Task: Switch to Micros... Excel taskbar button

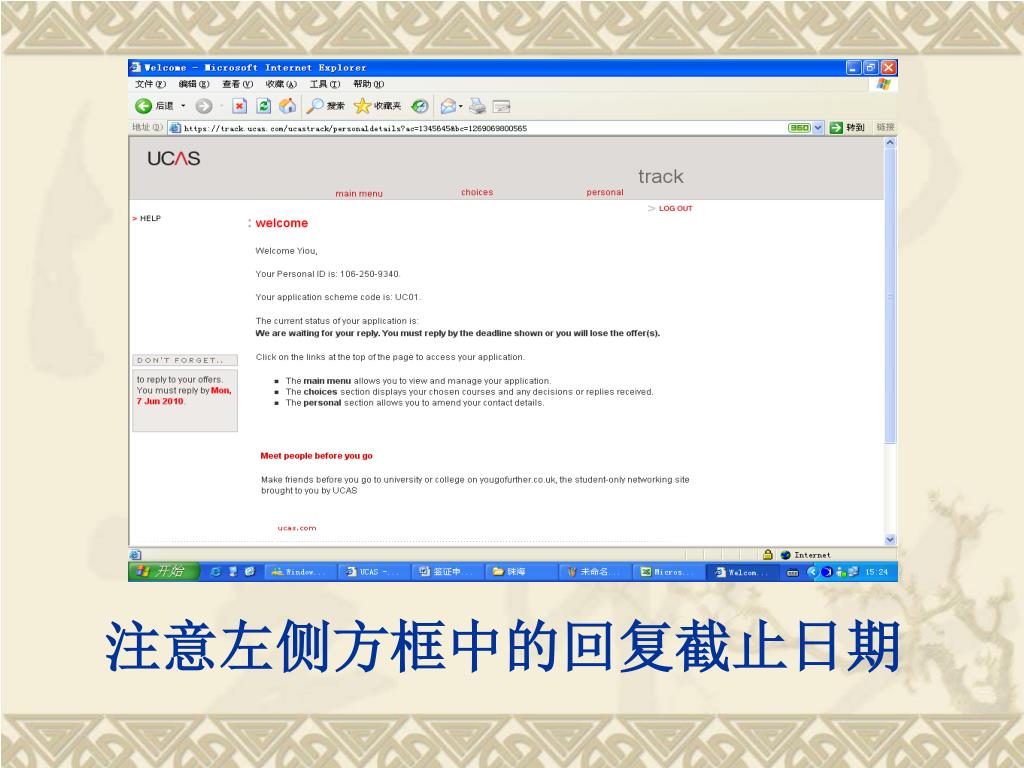Action: [669, 571]
